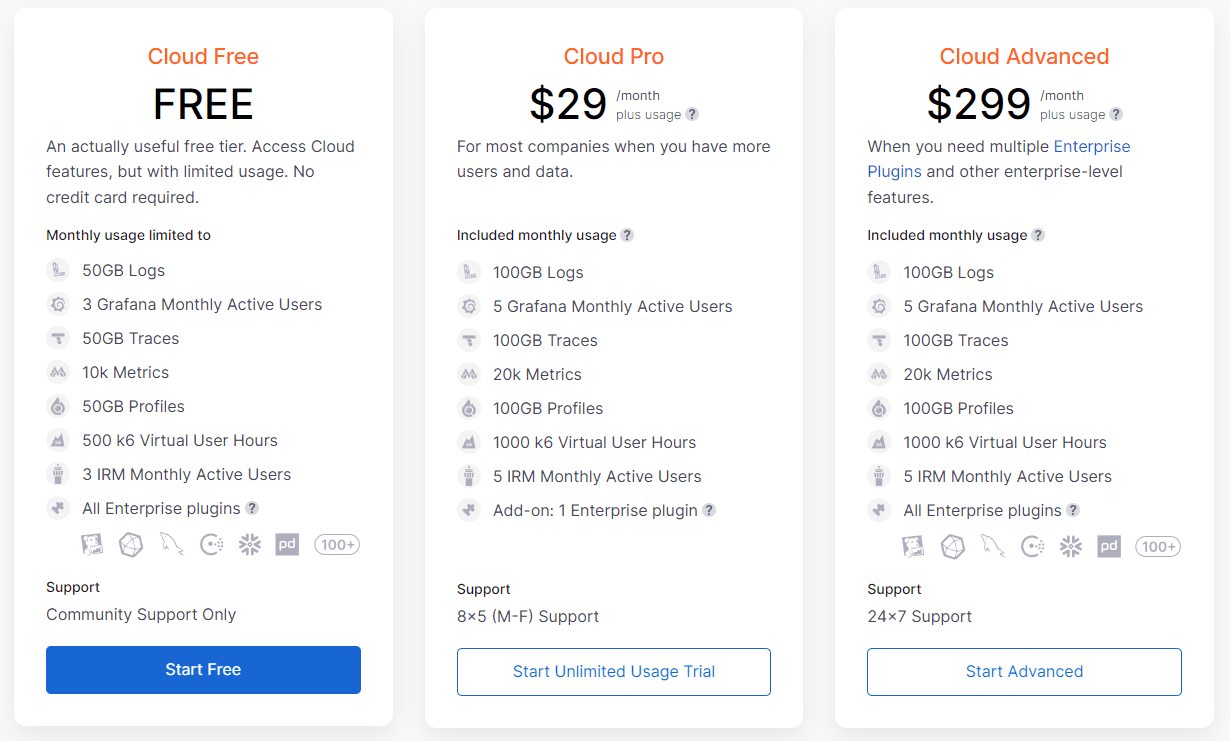This screenshot has width=1230, height=741.
Task: Click the Cloud Advanced plan title
Action: [1024, 57]
